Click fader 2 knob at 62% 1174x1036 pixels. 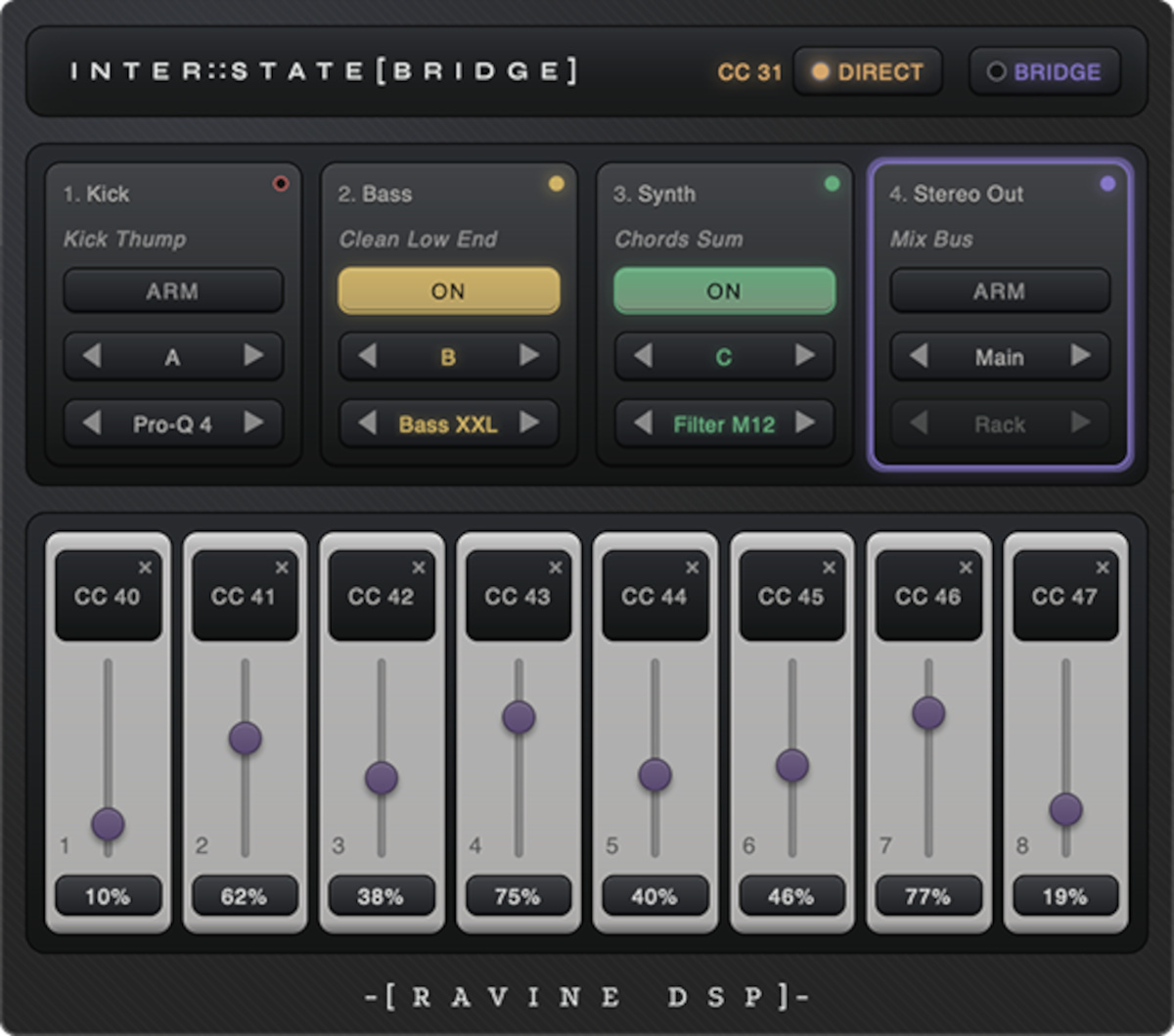(245, 738)
